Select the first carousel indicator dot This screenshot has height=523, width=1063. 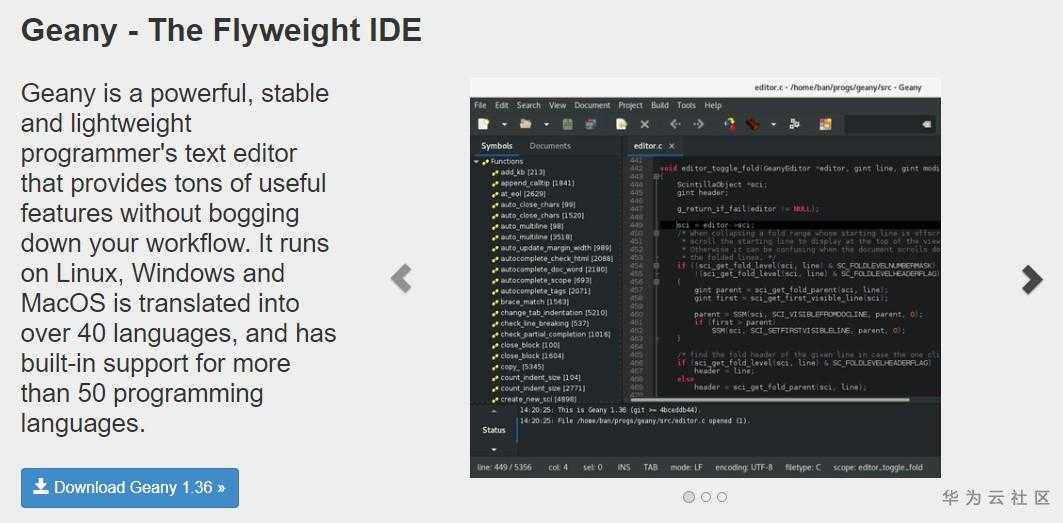point(689,497)
